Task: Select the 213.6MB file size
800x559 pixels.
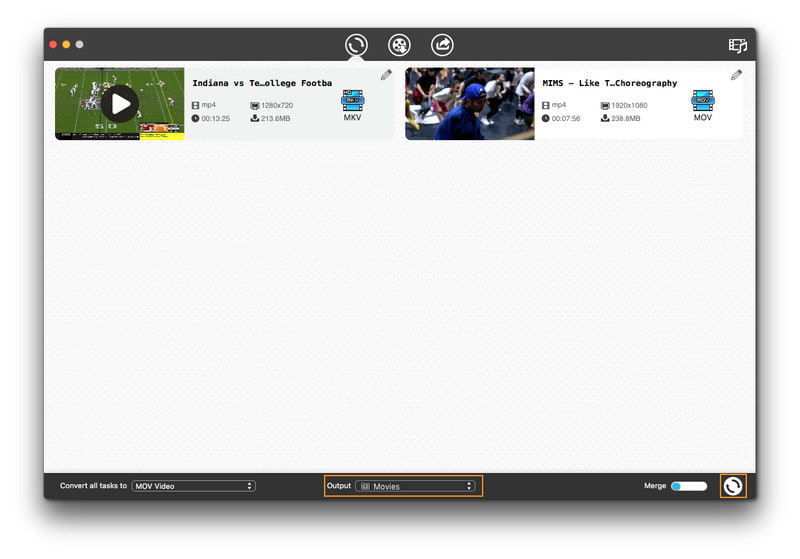Action: 276,118
